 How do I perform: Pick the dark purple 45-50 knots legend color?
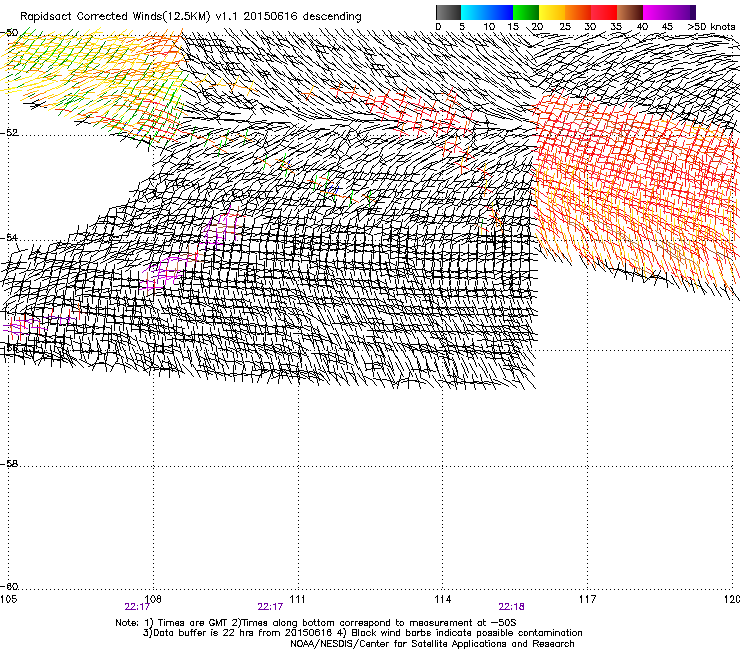coord(682,12)
